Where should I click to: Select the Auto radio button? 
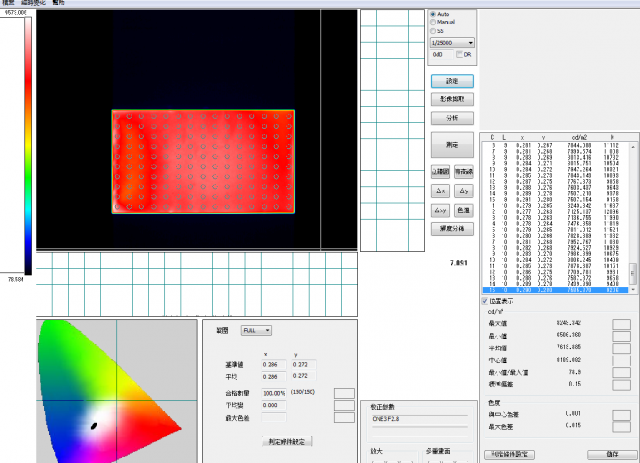coord(432,15)
